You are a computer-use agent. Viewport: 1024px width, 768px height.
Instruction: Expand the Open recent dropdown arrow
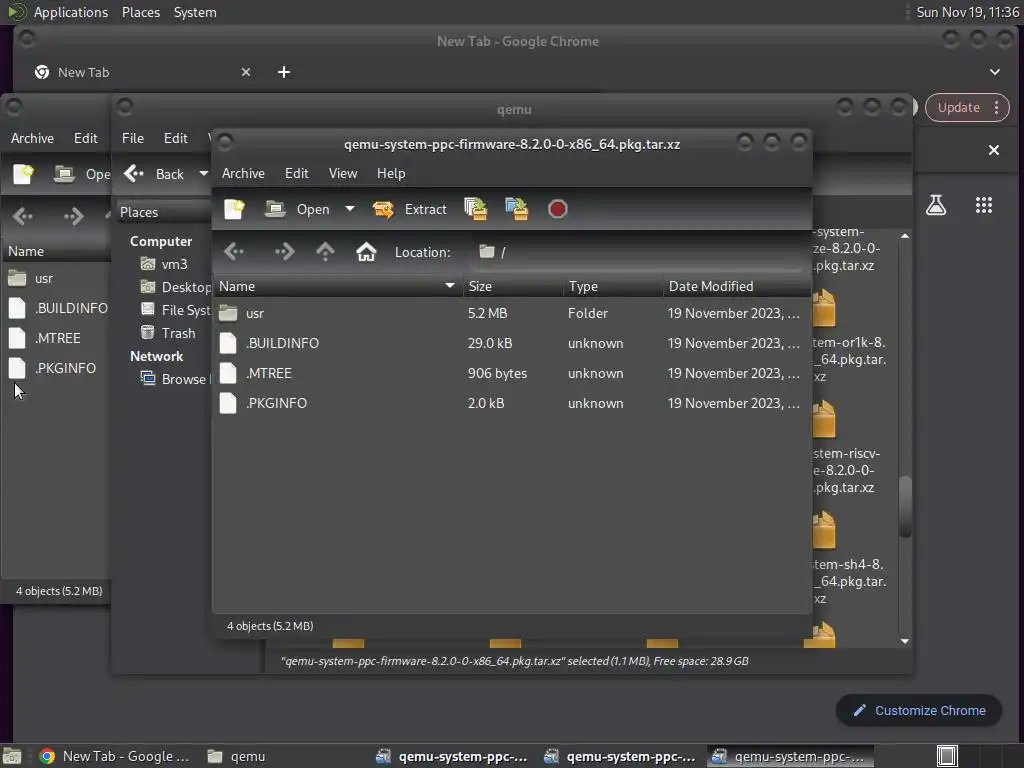click(350, 209)
